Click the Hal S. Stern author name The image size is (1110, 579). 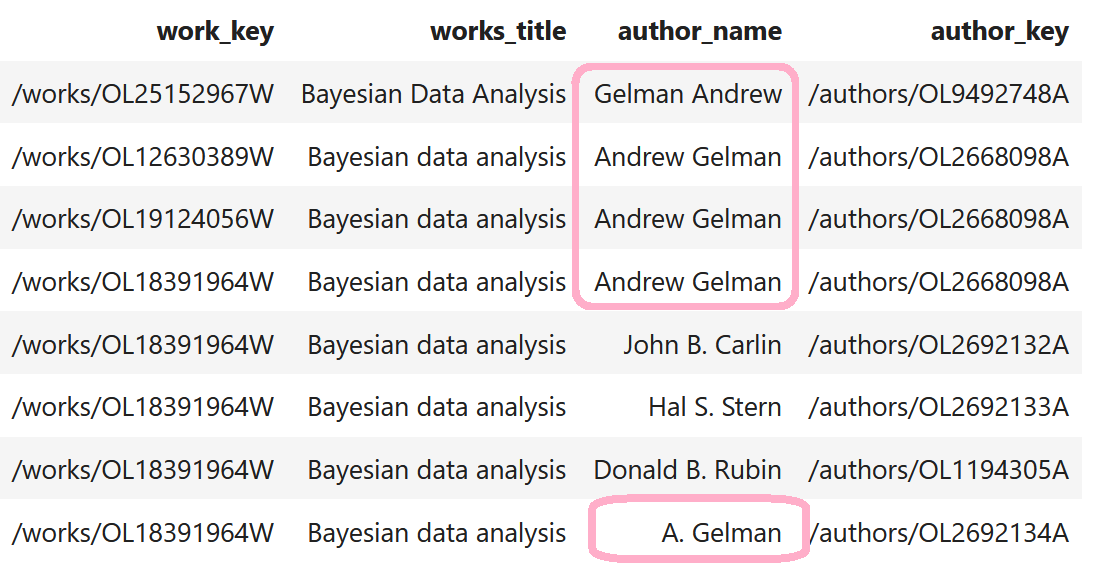(715, 407)
